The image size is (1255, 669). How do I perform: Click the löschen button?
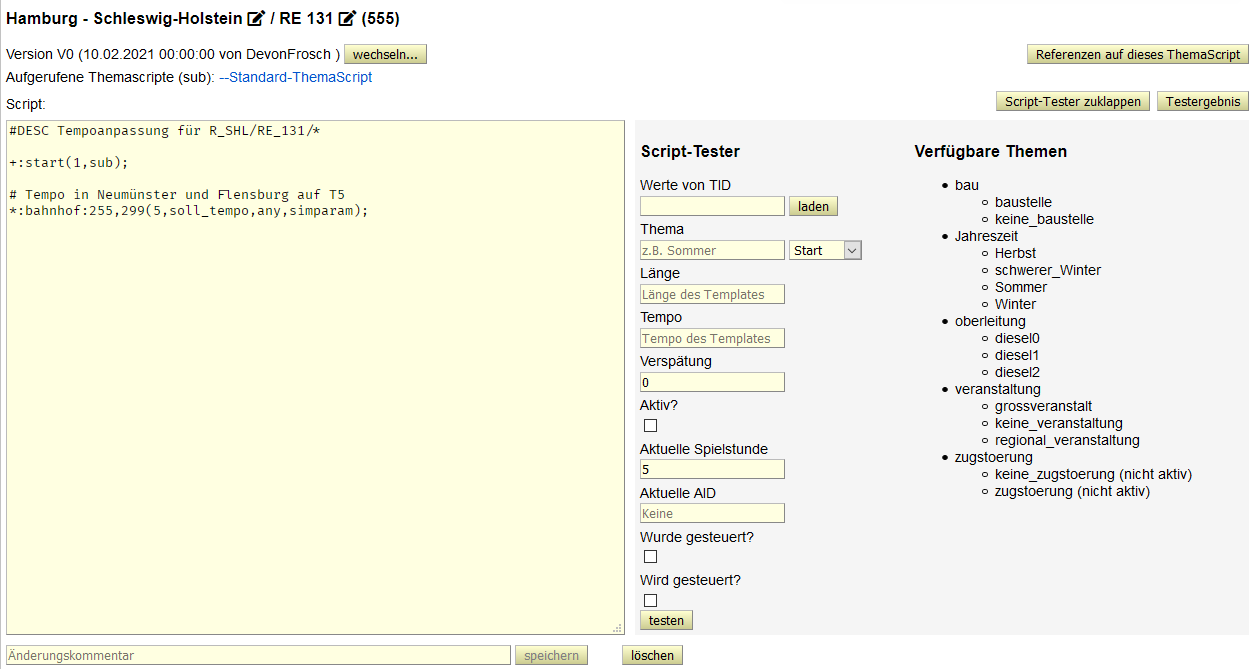[x=652, y=656]
